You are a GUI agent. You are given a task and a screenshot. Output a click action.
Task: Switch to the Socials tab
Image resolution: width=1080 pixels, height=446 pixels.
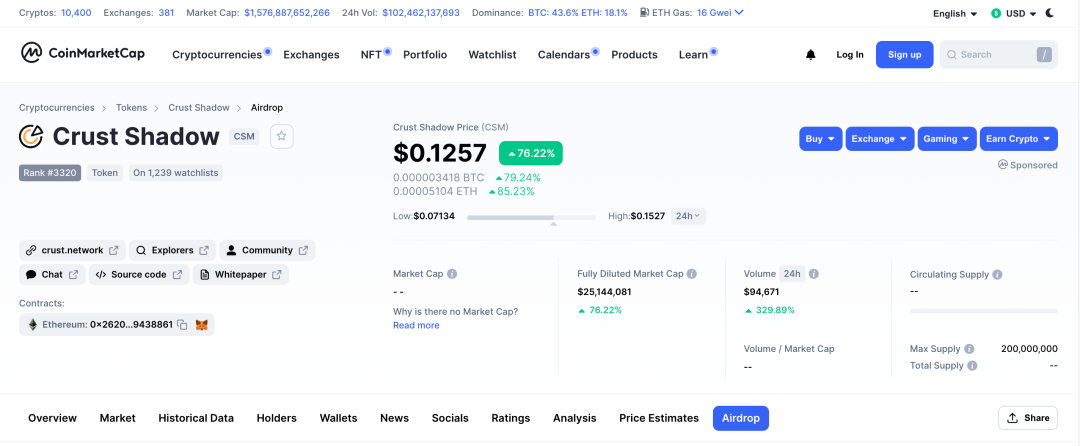450,418
